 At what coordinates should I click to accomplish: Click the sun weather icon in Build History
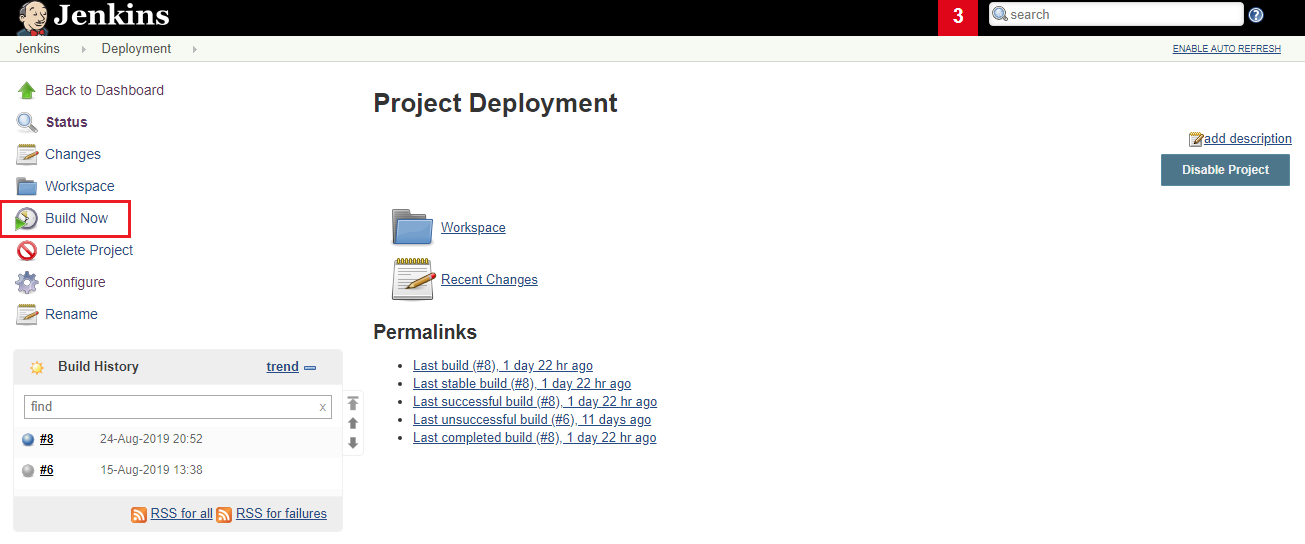pos(37,367)
